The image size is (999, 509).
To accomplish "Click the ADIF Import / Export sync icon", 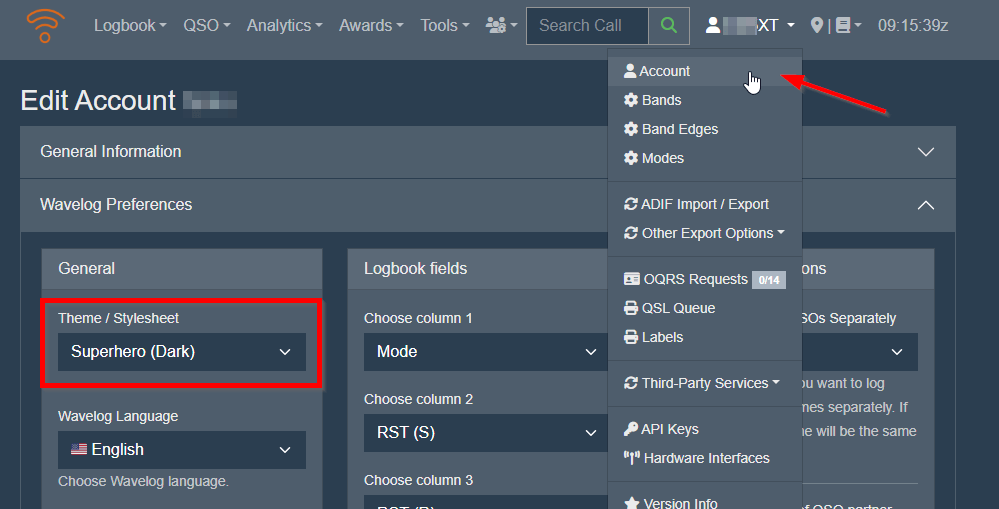I will (631, 204).
